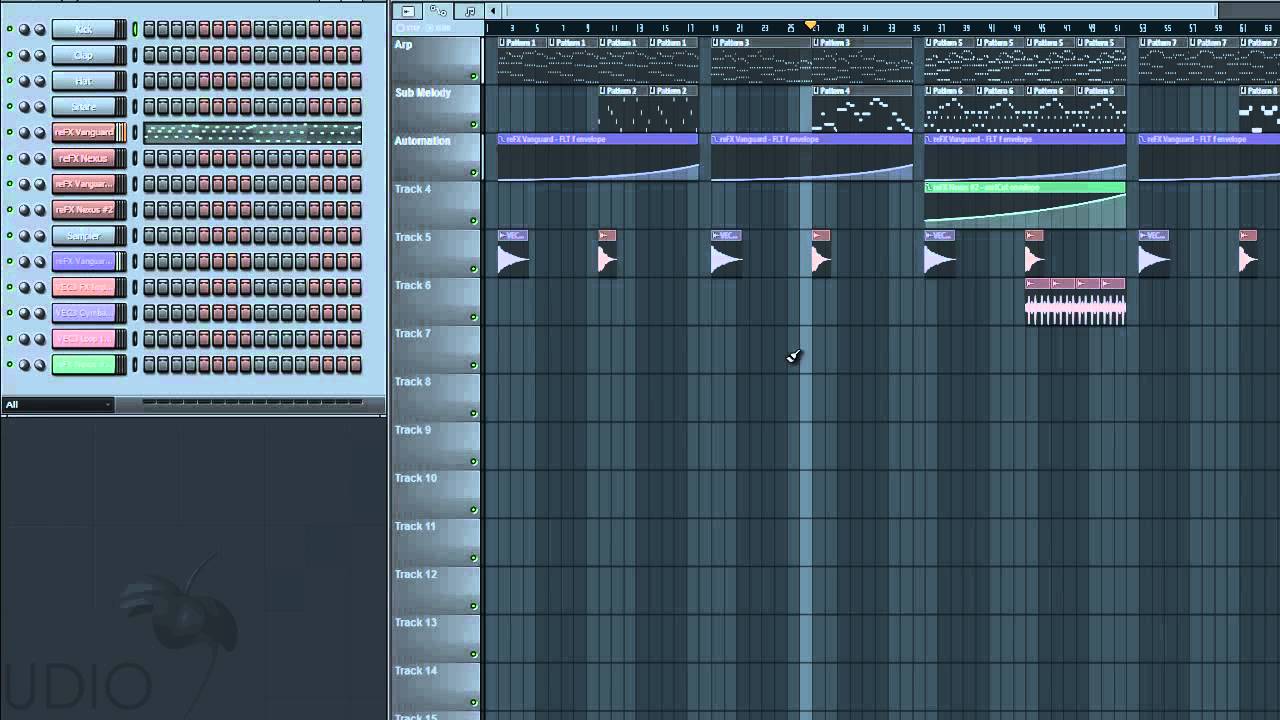This screenshot has height=720, width=1280.
Task: Mute the Clap channel via its green LED
Action: coord(10,55)
